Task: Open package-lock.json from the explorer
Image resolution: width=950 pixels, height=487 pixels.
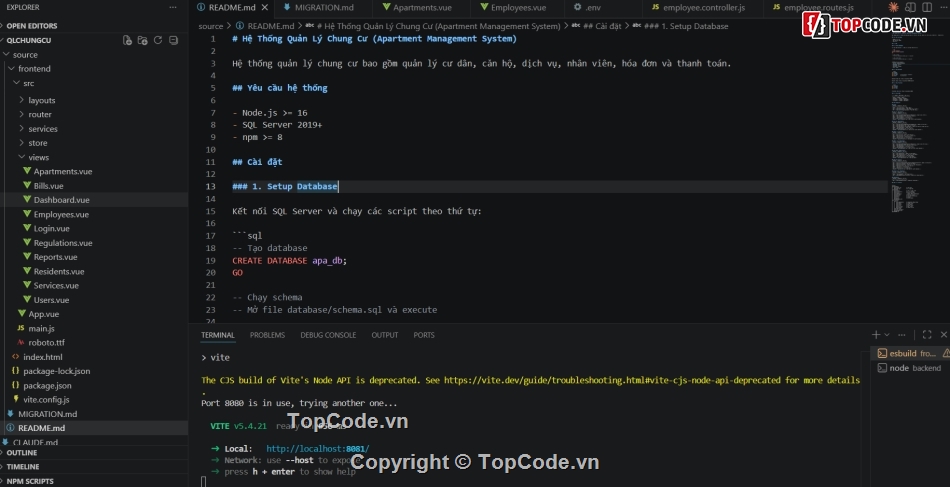Action: [56, 371]
